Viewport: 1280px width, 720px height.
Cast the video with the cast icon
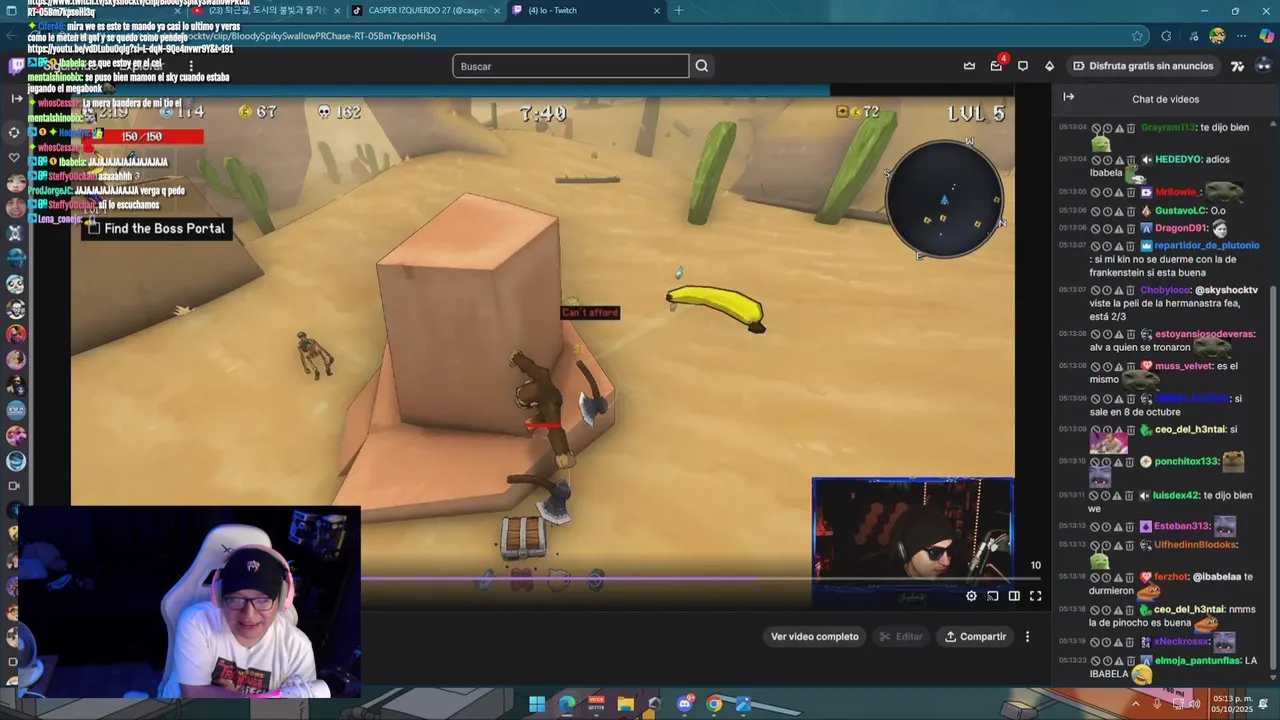click(x=993, y=596)
